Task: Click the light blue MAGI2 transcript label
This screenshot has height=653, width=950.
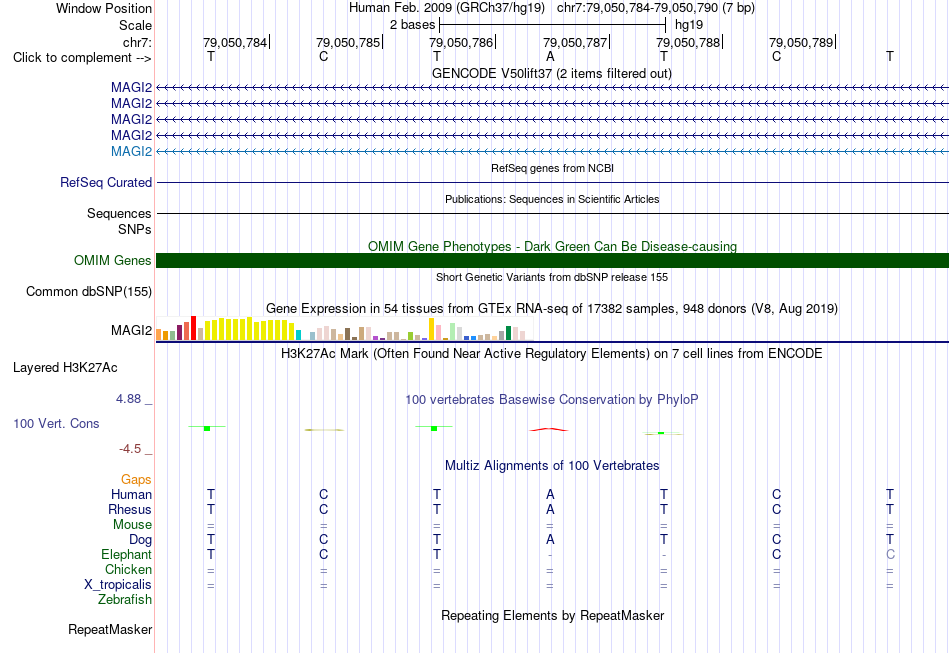Action: click(x=131, y=151)
